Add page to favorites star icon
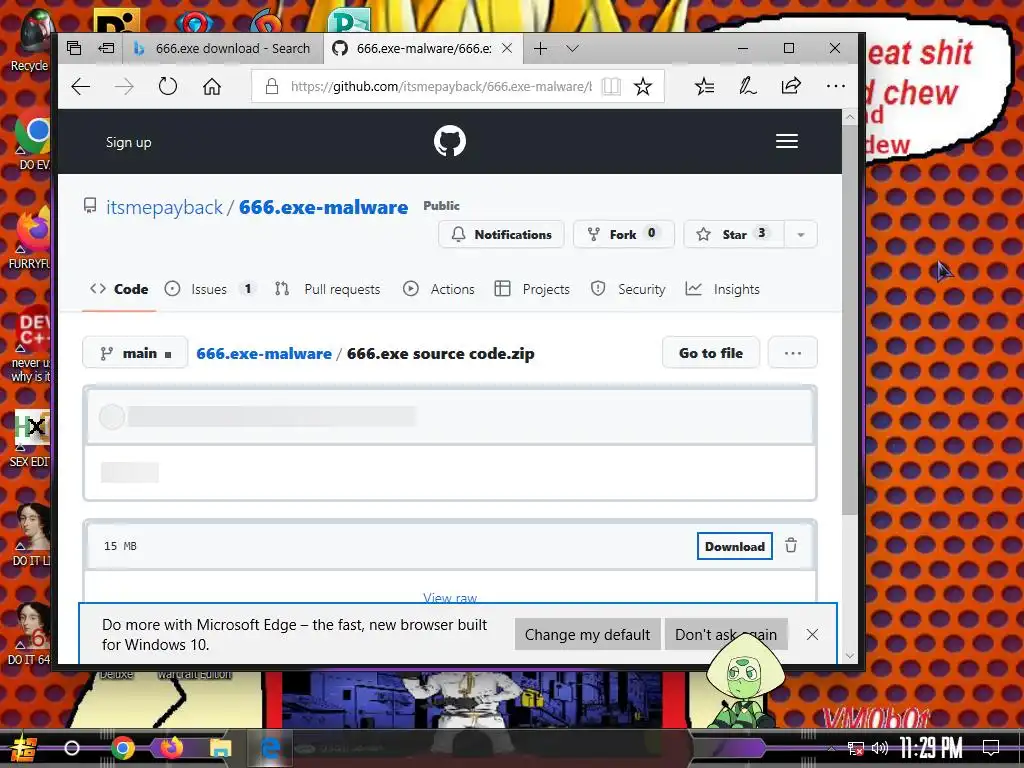The height and width of the screenshot is (768, 1024). coord(643,86)
